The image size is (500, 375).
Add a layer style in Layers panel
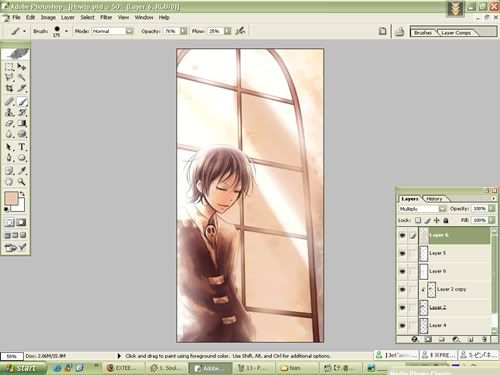(414, 339)
